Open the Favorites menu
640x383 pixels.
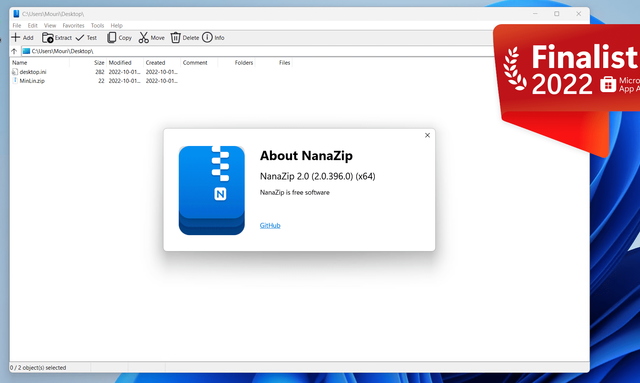point(73,25)
